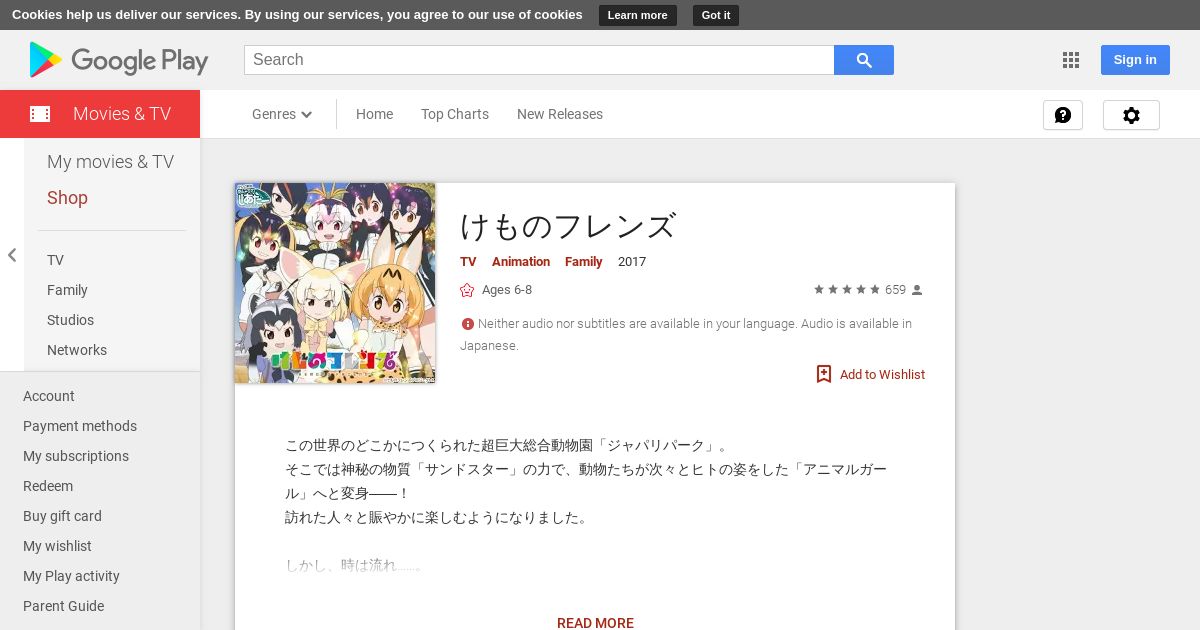Focus the Search input field
The image size is (1200, 630).
(539, 60)
